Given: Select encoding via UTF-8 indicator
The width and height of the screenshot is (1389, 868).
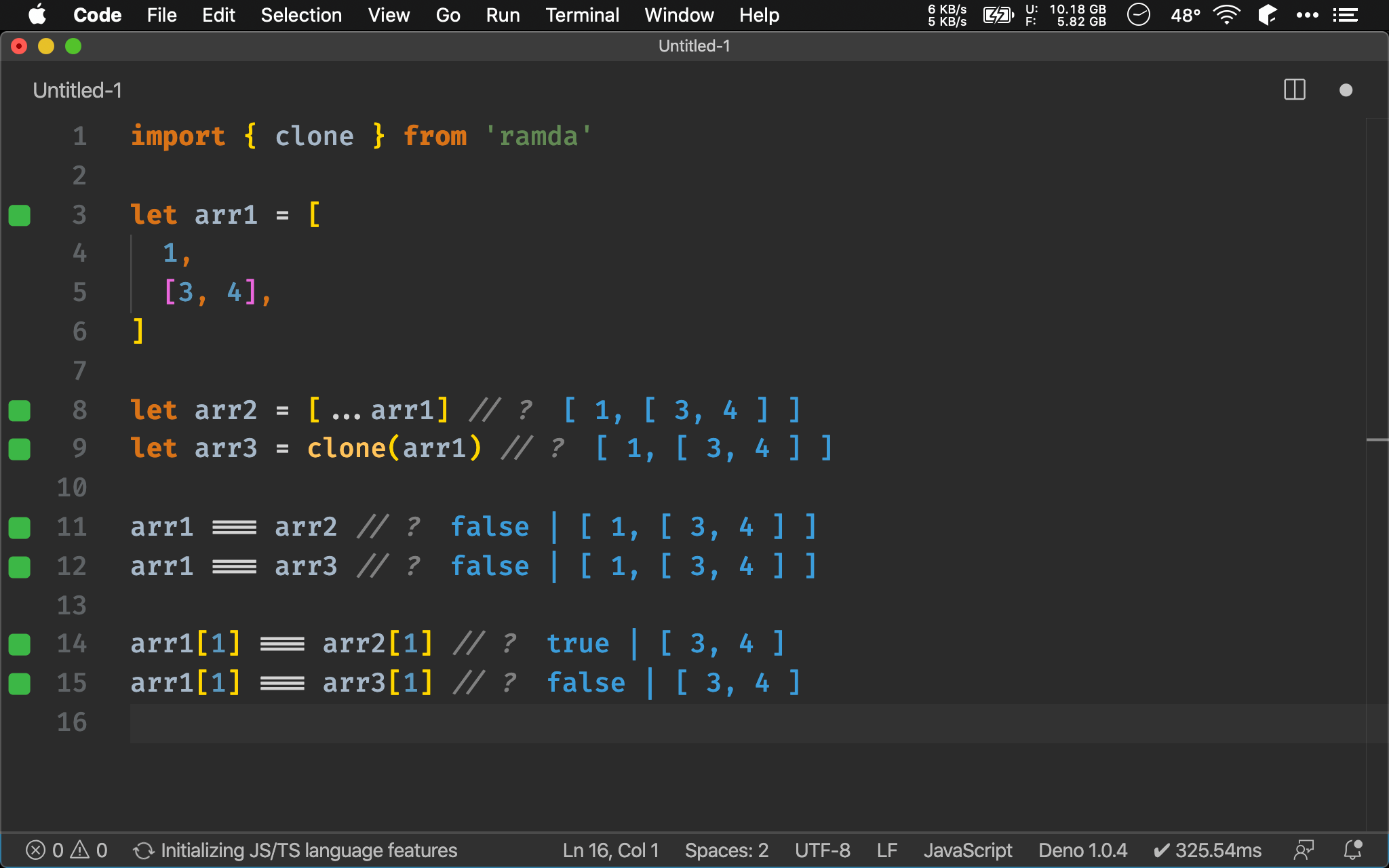Looking at the screenshot, I should click(823, 850).
